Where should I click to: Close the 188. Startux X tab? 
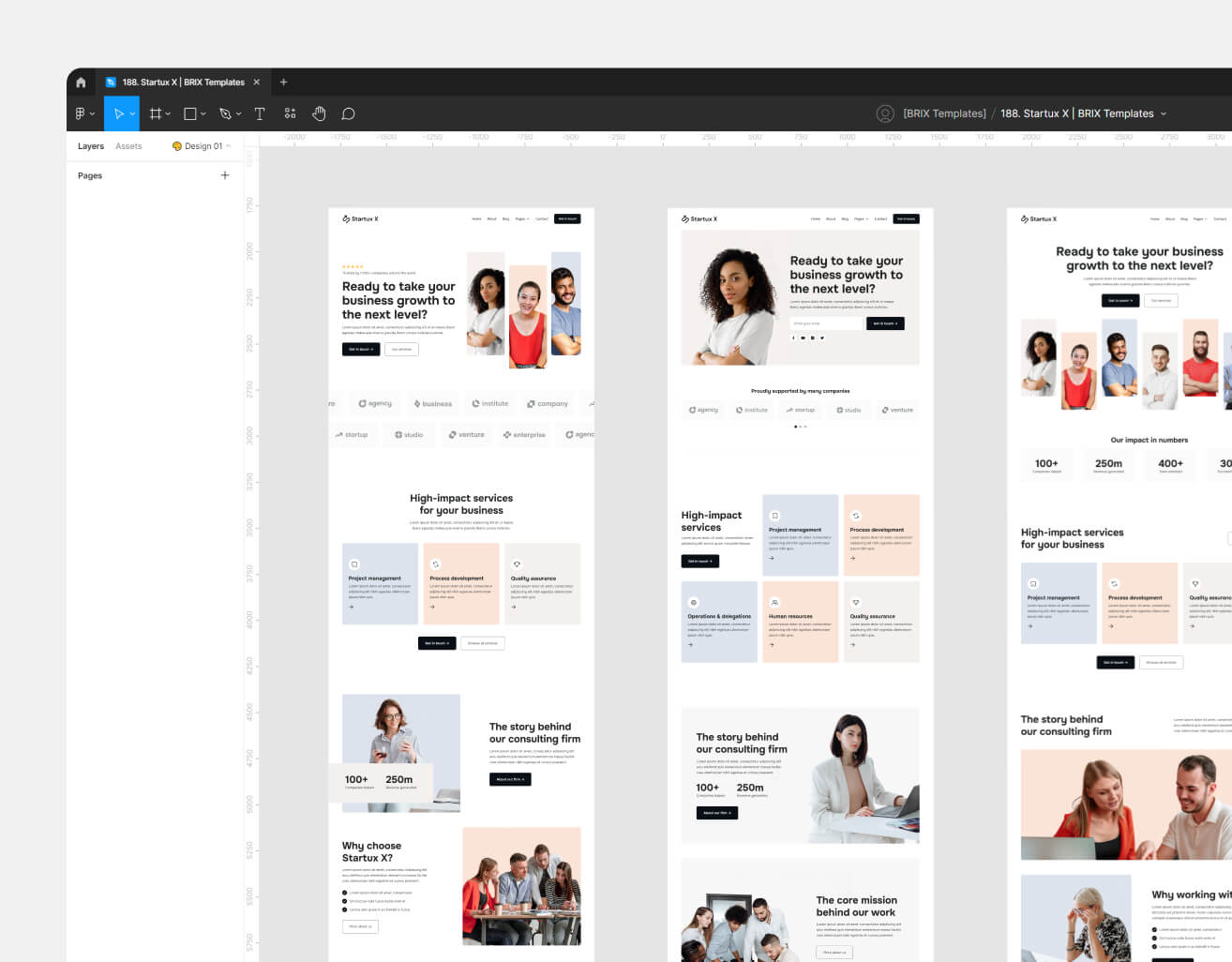tap(257, 83)
